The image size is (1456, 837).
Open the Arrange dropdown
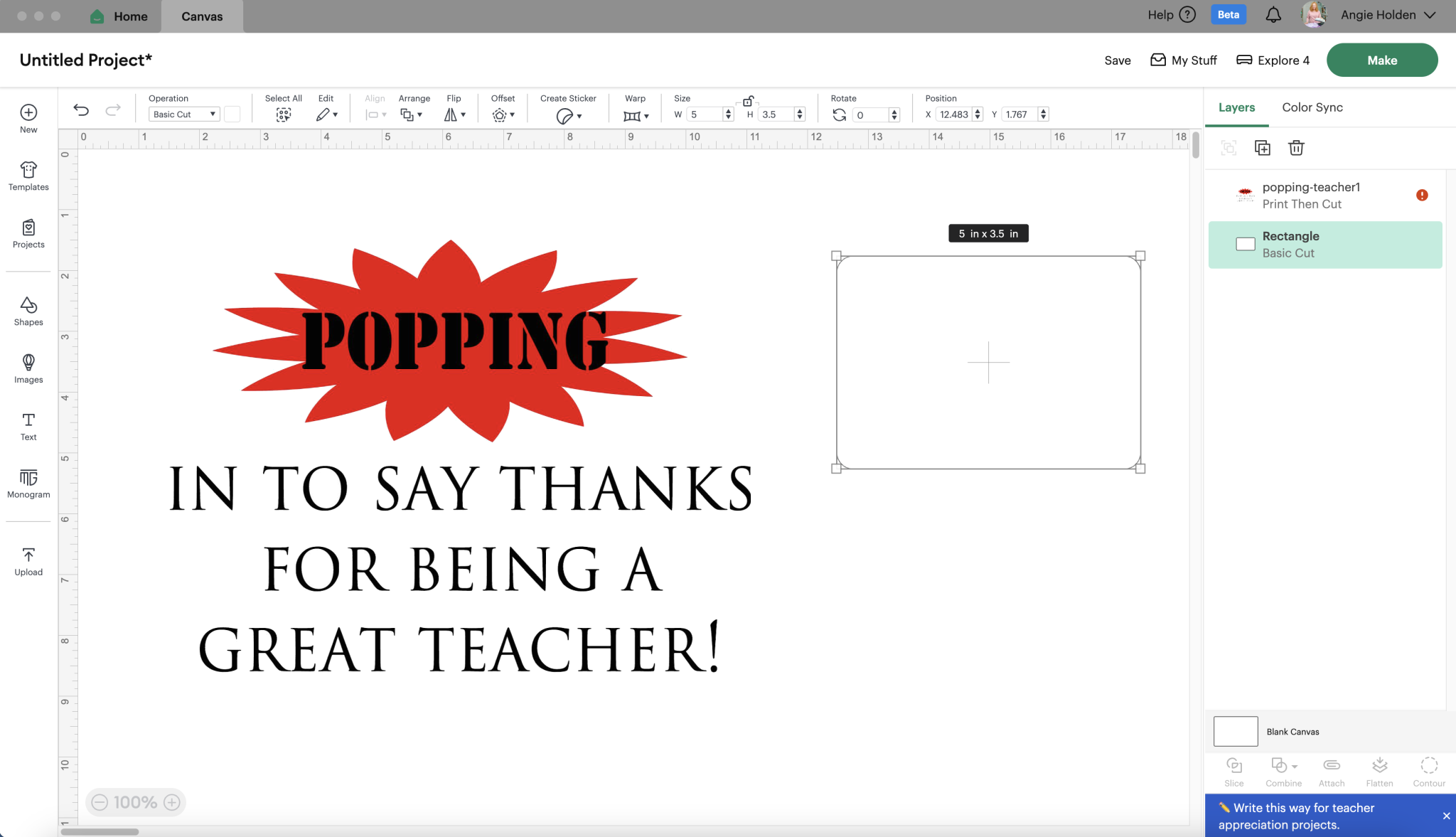coord(411,114)
